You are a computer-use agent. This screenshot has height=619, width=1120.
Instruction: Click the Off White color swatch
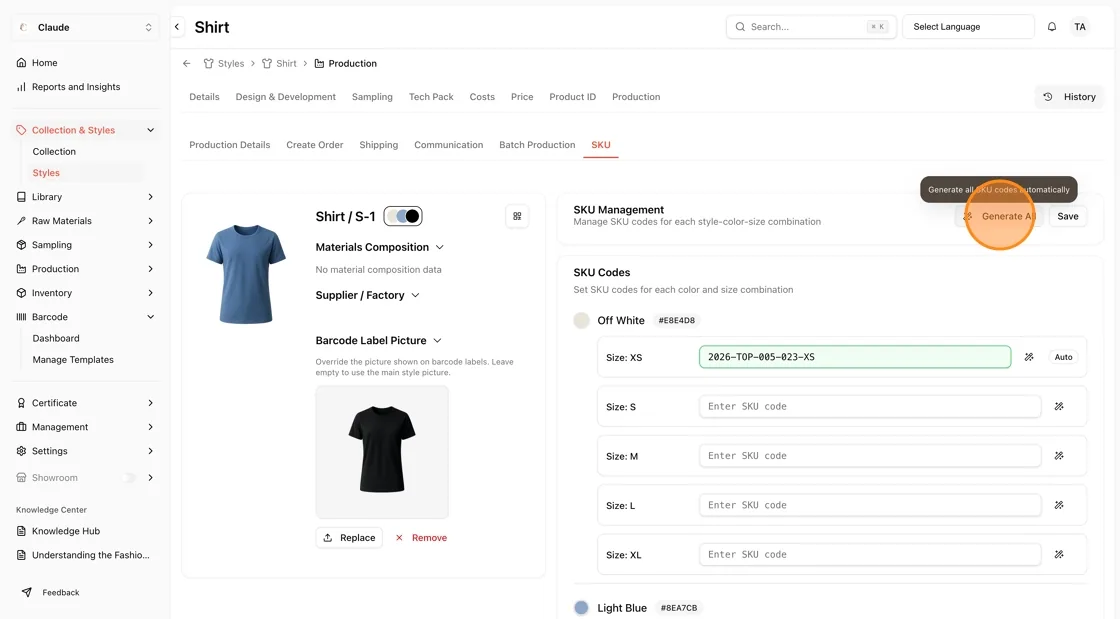point(581,321)
